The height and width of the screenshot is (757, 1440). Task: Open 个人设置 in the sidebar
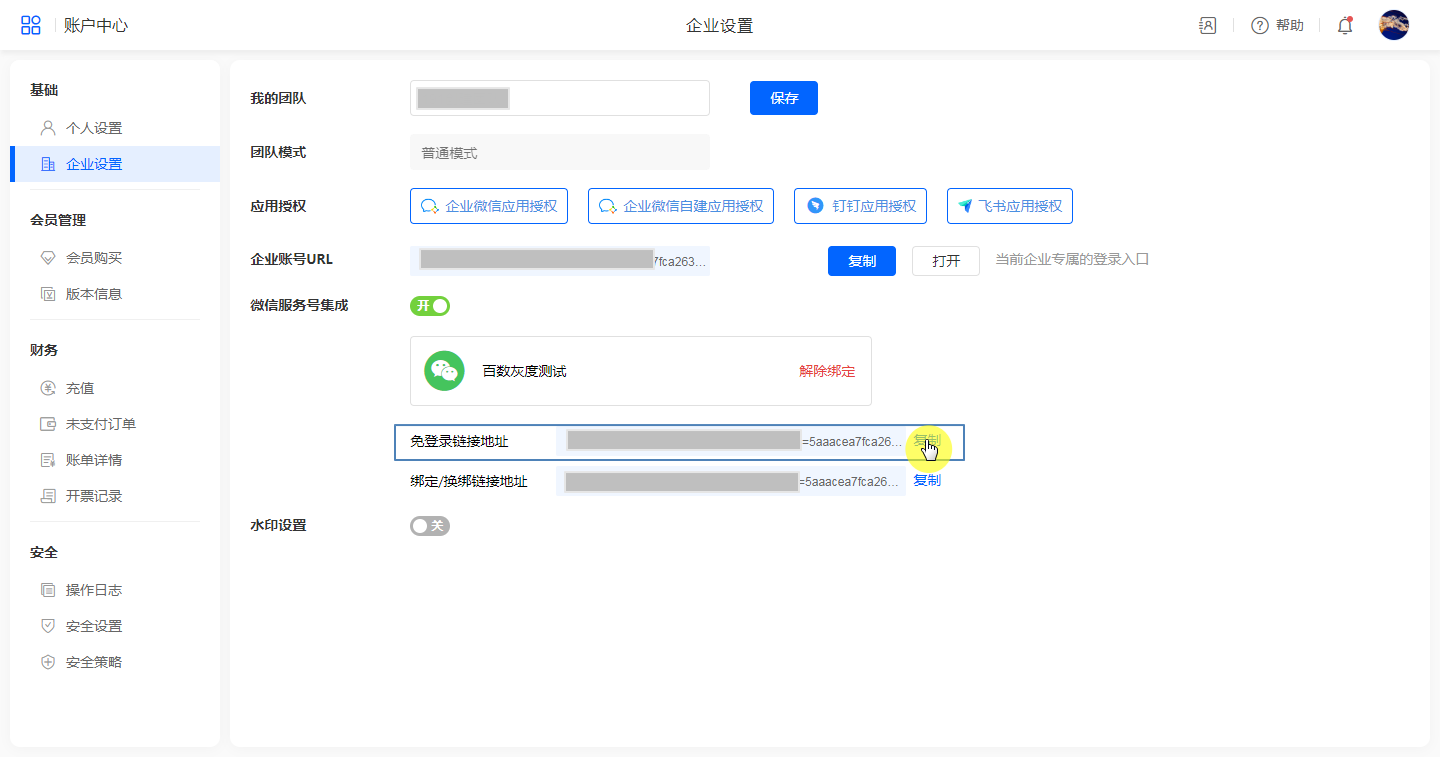93,128
